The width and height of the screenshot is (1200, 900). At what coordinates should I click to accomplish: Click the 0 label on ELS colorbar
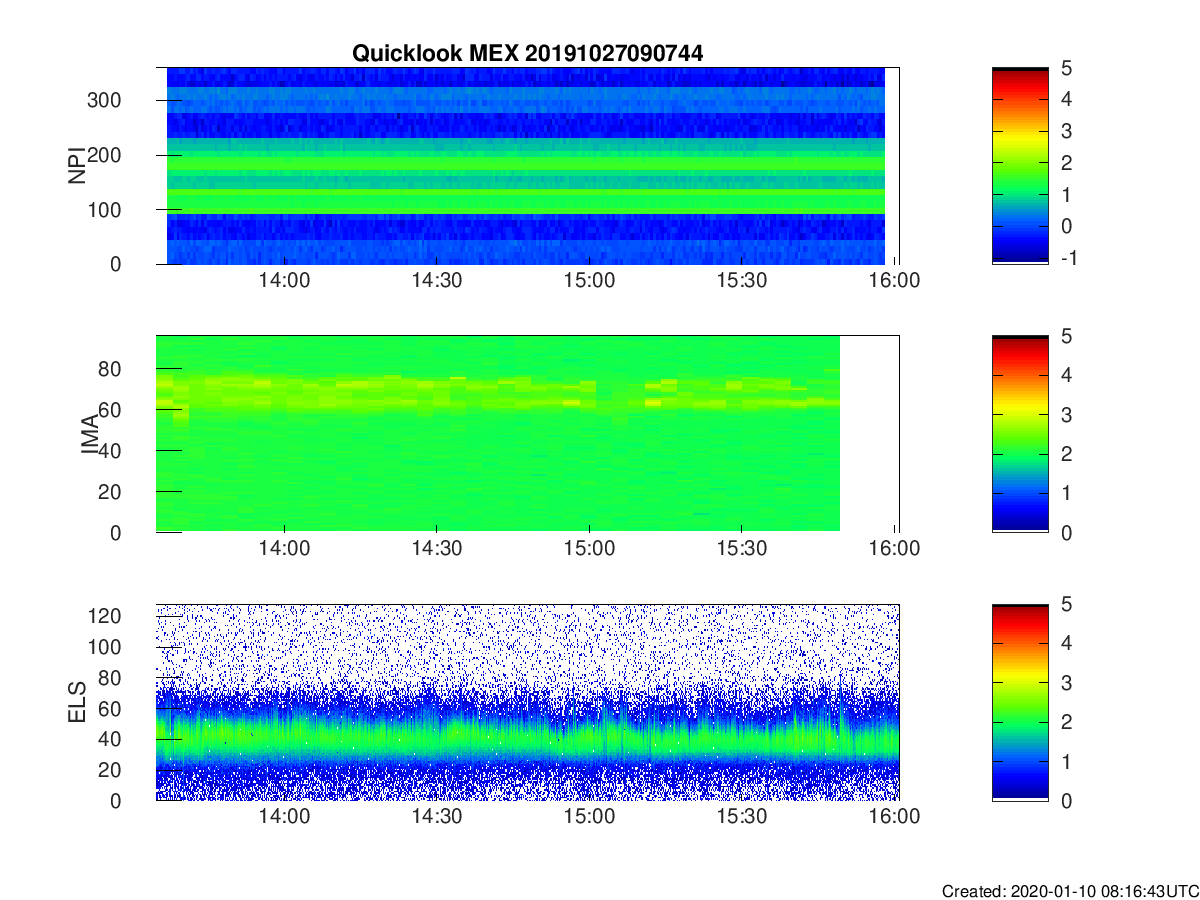[x=1066, y=801]
